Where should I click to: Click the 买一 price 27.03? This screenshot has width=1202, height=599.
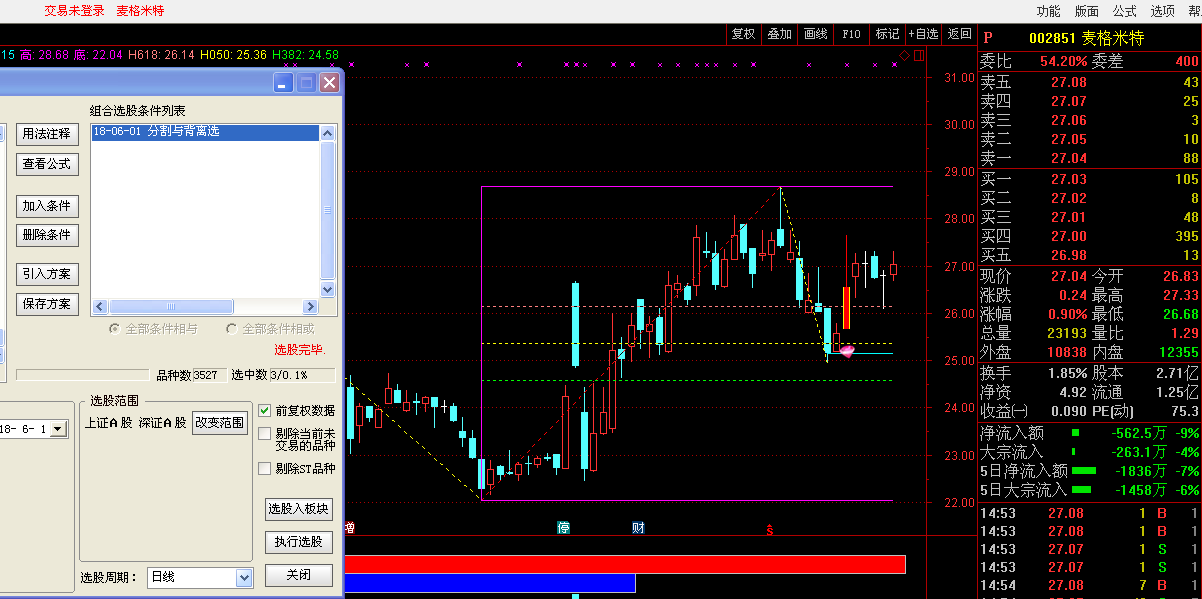click(1068, 179)
